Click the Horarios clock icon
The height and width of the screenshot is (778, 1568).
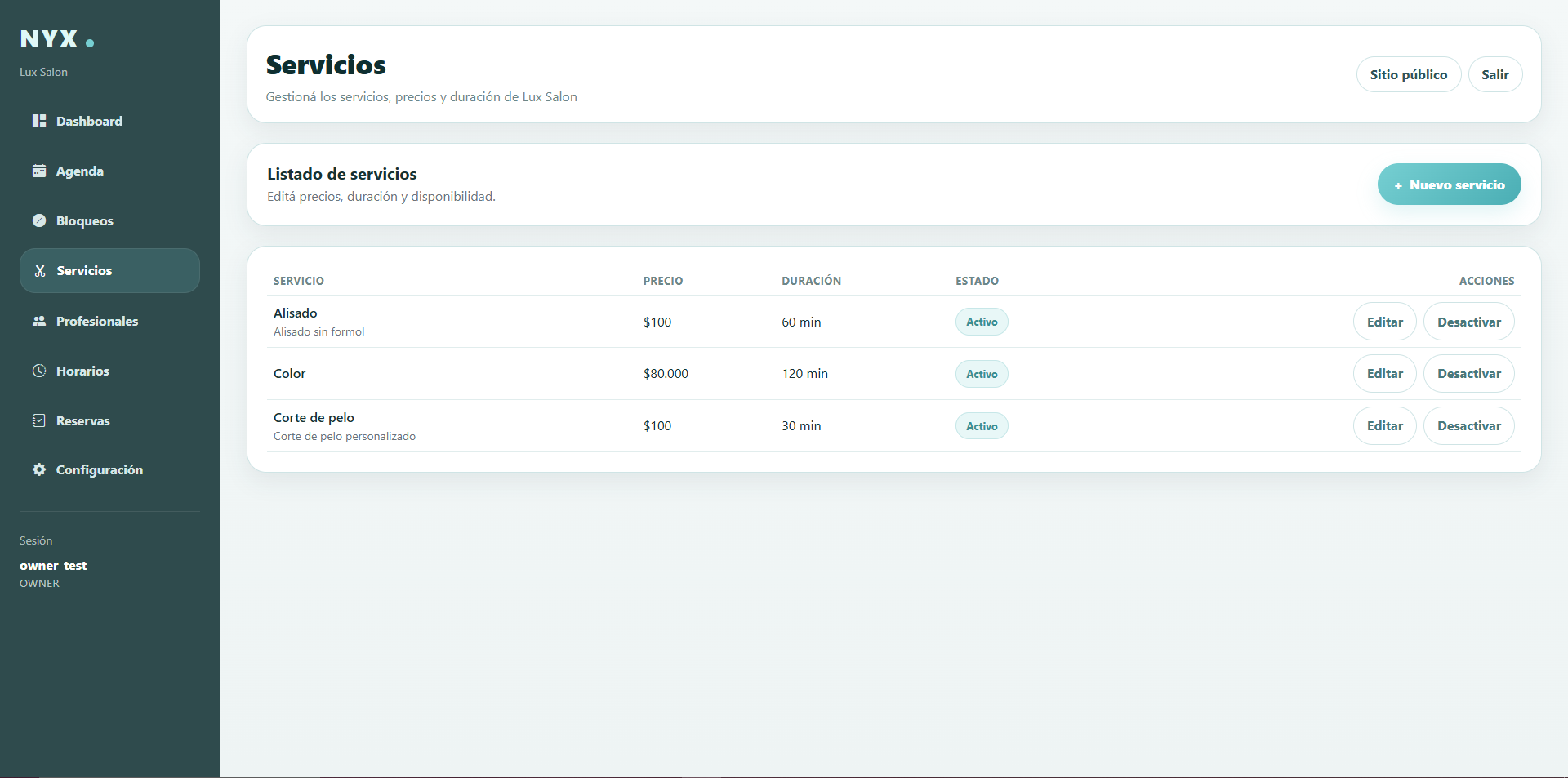coord(39,371)
